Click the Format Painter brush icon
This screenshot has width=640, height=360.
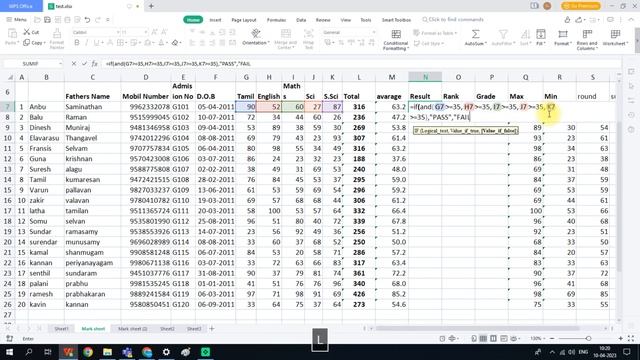coord(57,33)
